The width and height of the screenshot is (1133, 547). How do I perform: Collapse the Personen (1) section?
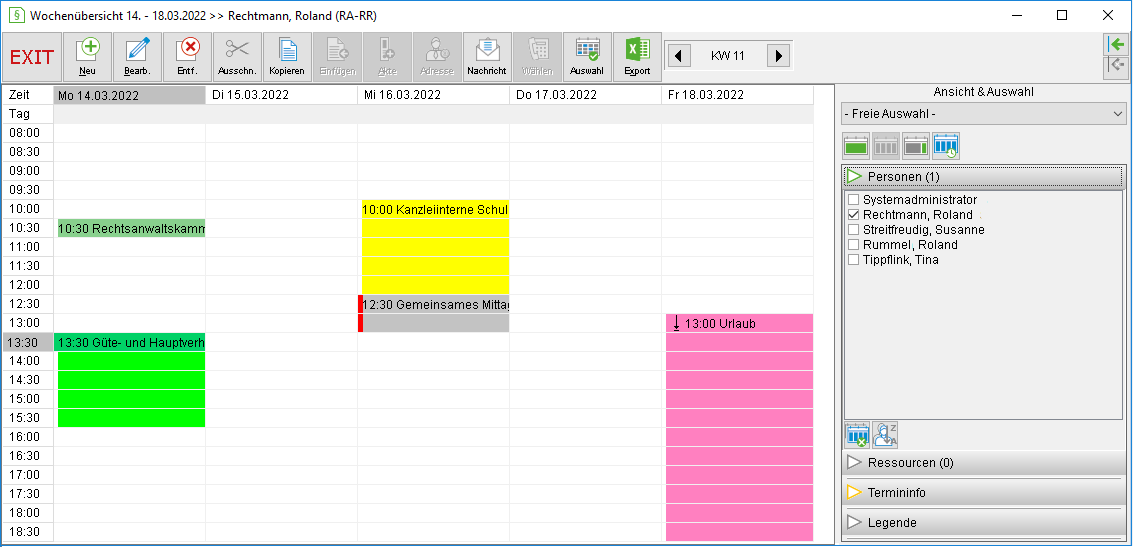[x=983, y=176]
